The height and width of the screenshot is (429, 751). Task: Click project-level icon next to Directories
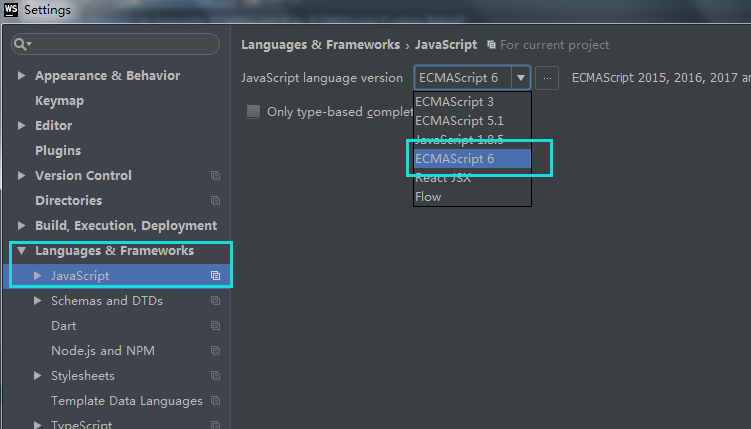coord(216,201)
